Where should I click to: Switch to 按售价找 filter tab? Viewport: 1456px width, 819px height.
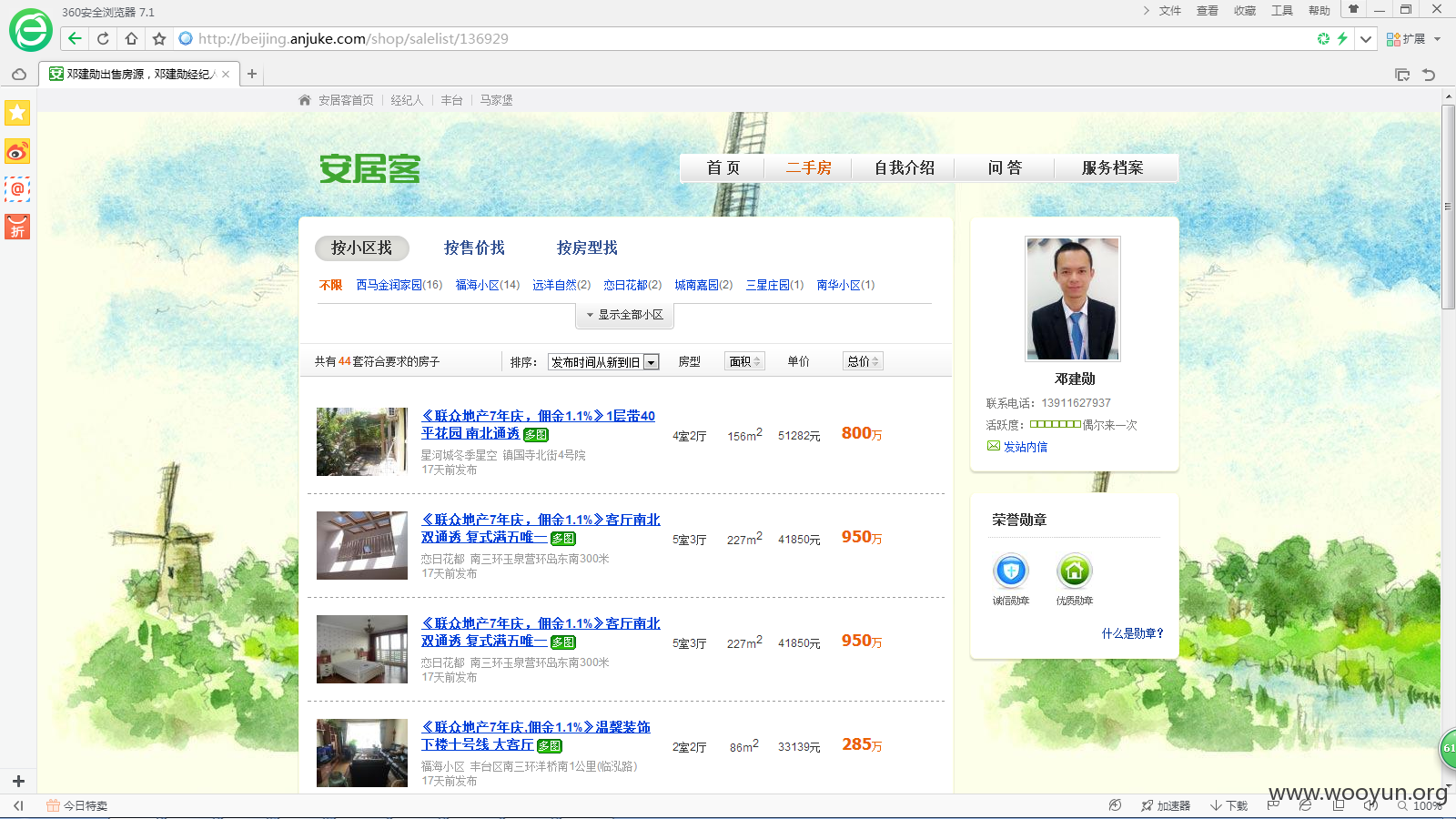click(x=474, y=248)
